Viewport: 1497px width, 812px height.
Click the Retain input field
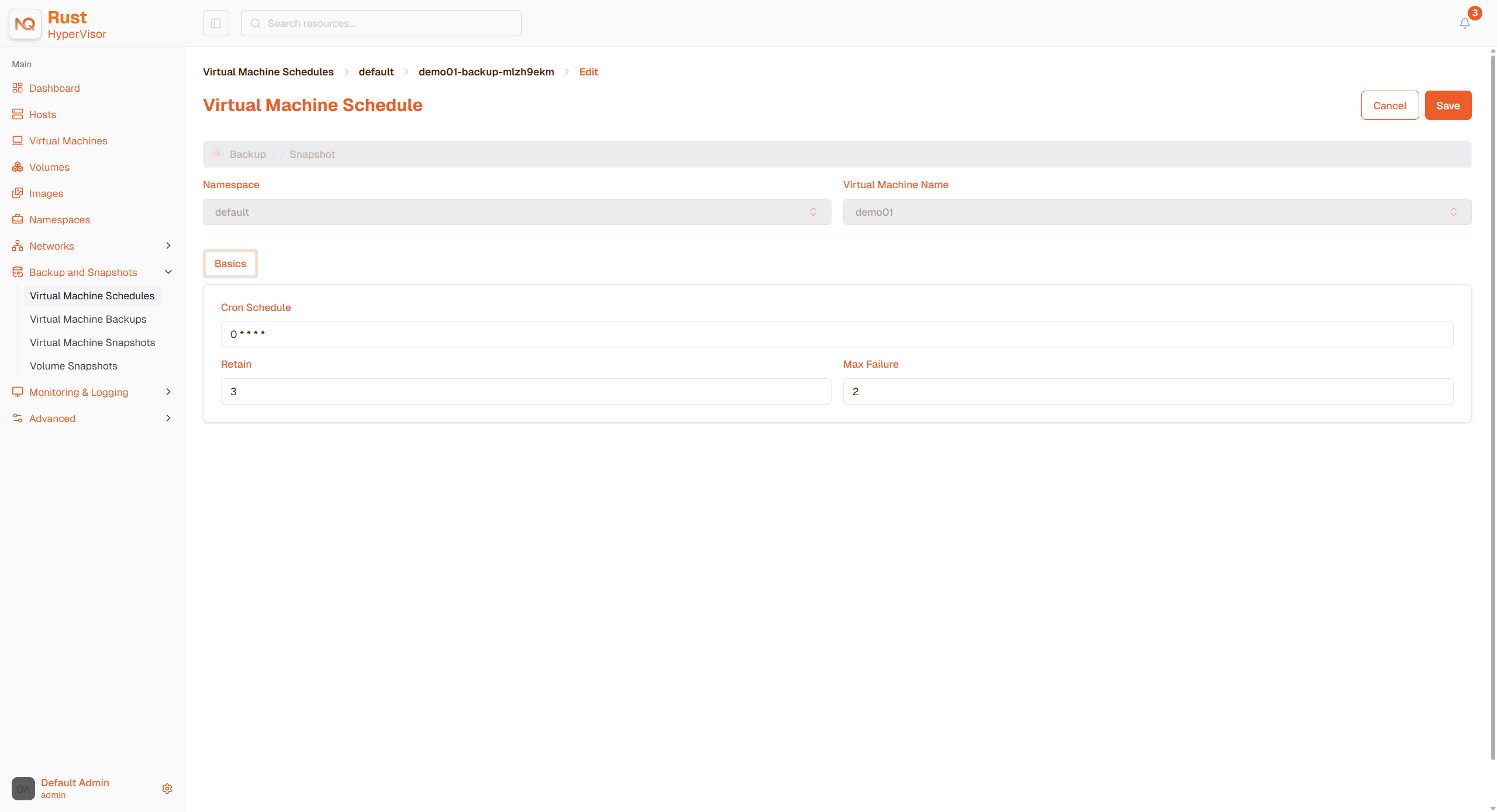pyautogui.click(x=526, y=392)
